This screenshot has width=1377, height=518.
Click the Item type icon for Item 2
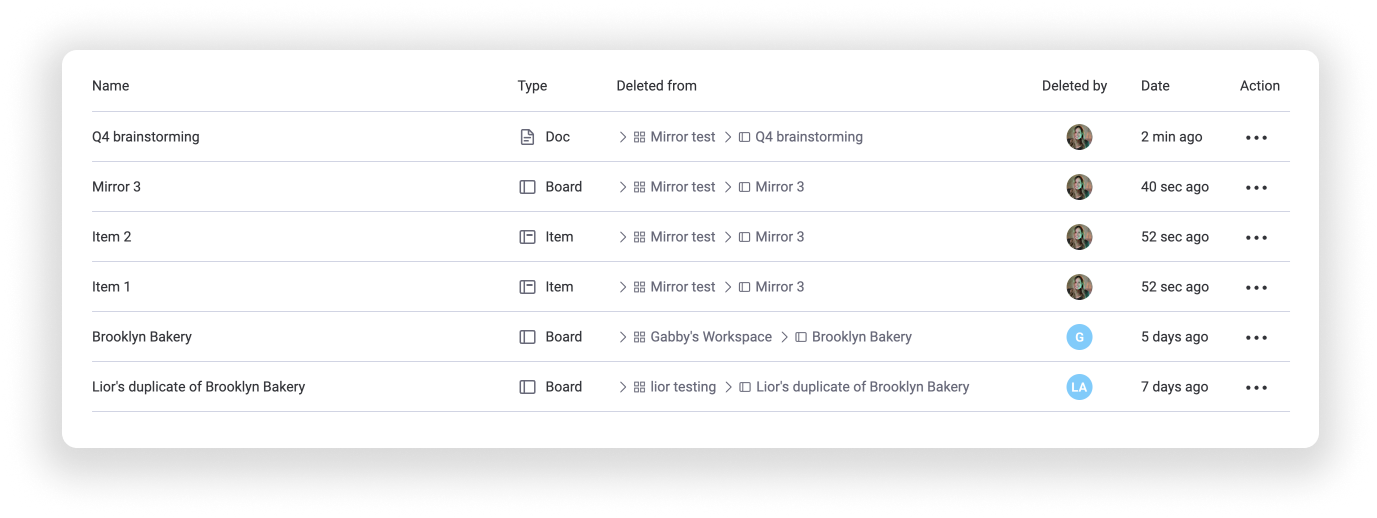[x=527, y=237]
